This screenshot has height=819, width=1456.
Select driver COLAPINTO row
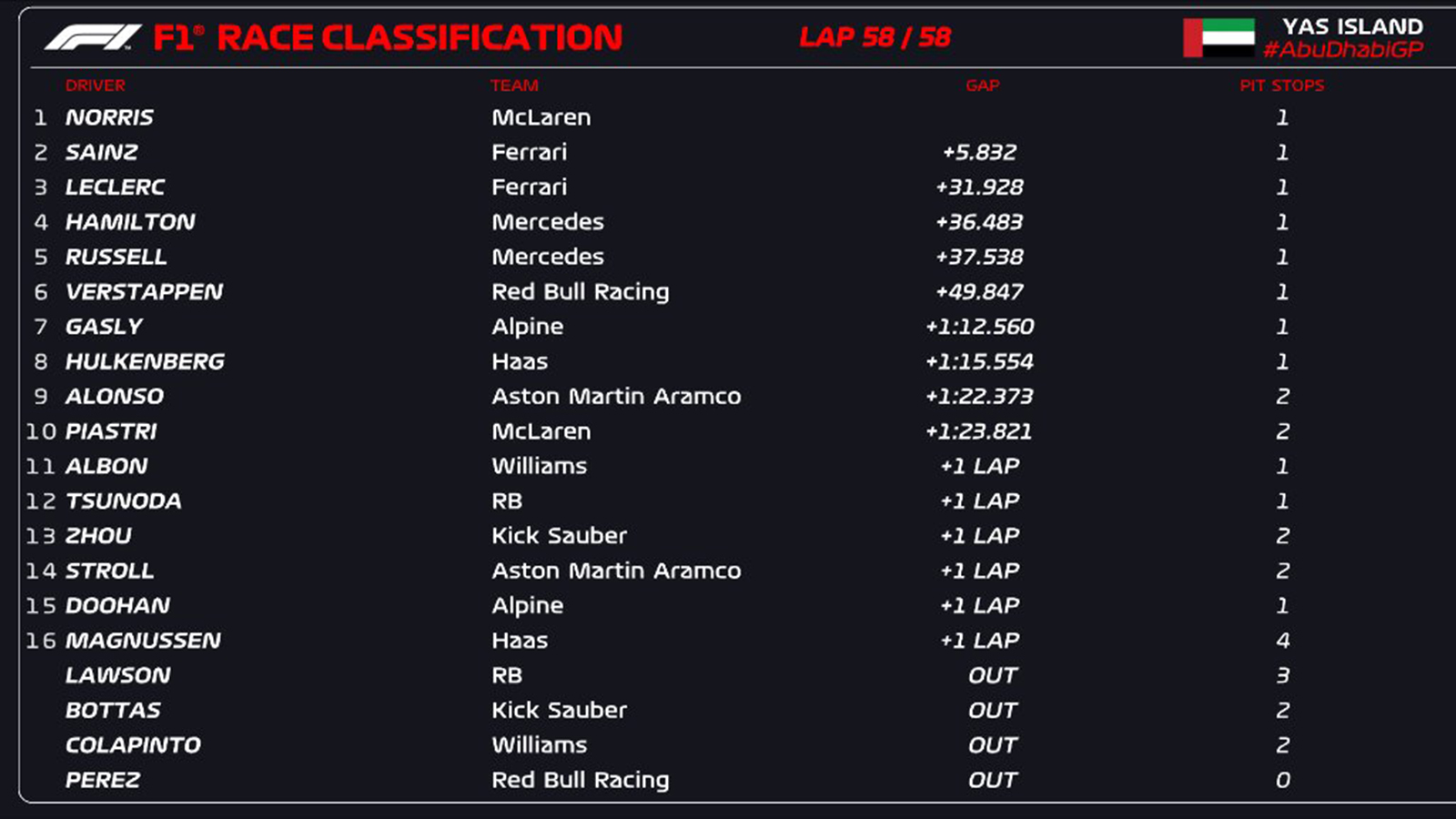coord(133,745)
